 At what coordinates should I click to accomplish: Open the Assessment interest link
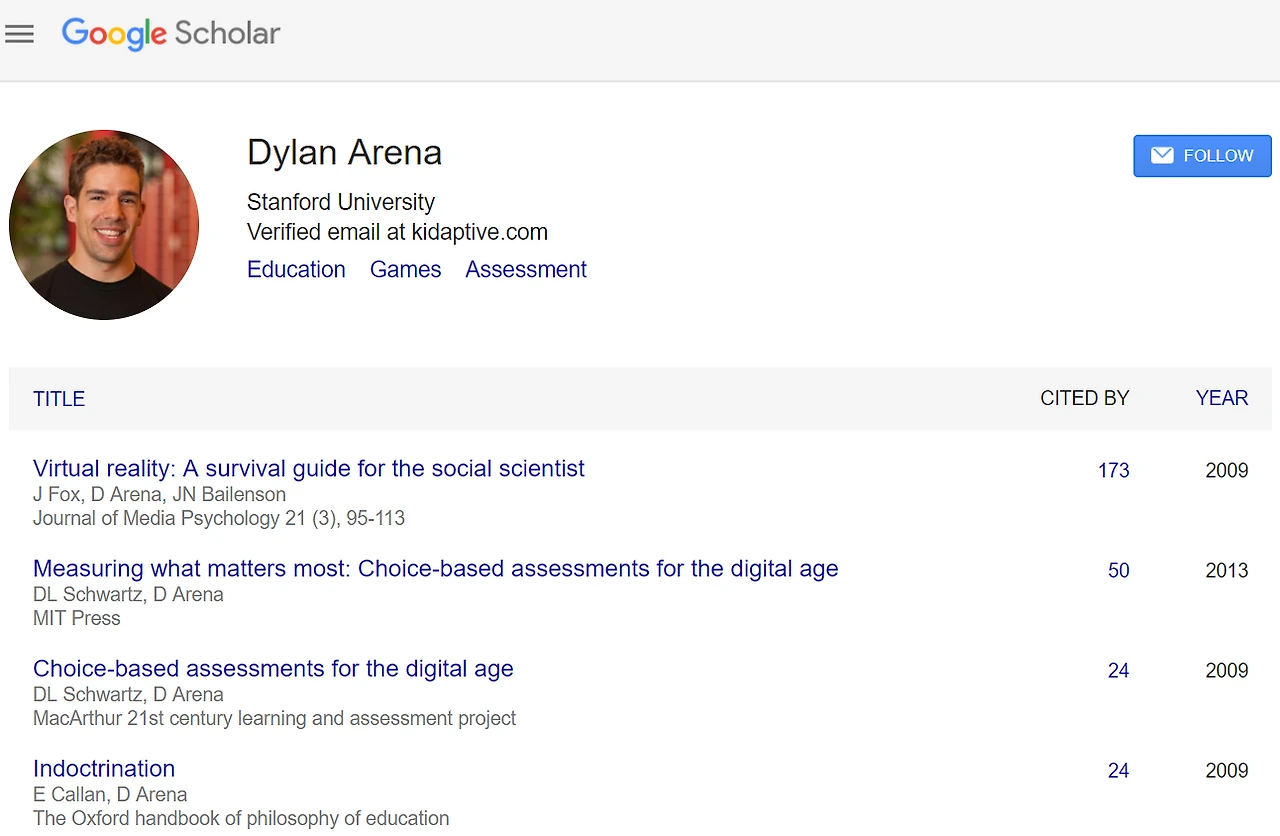pos(526,270)
